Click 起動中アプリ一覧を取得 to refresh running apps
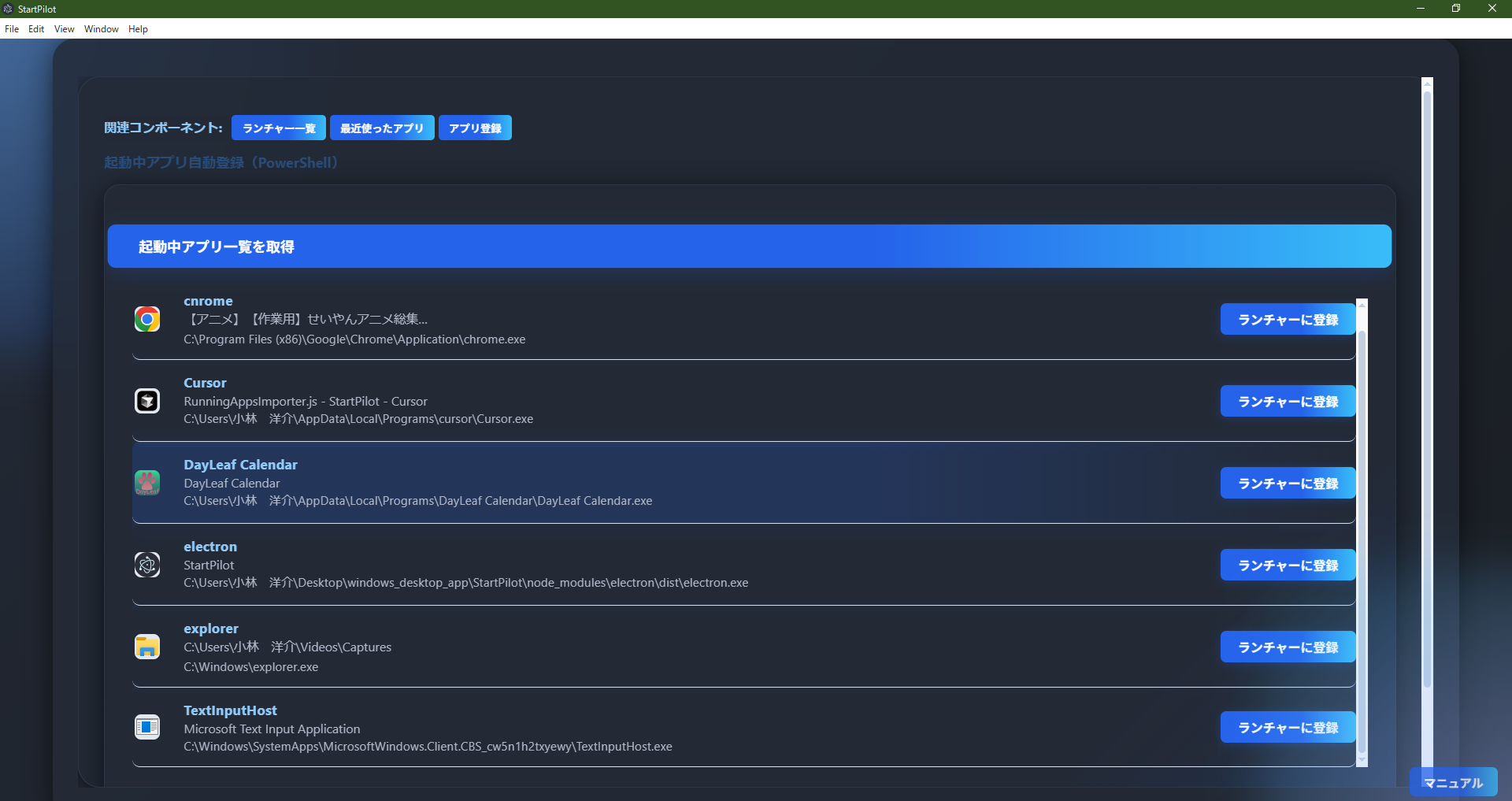 pos(750,246)
